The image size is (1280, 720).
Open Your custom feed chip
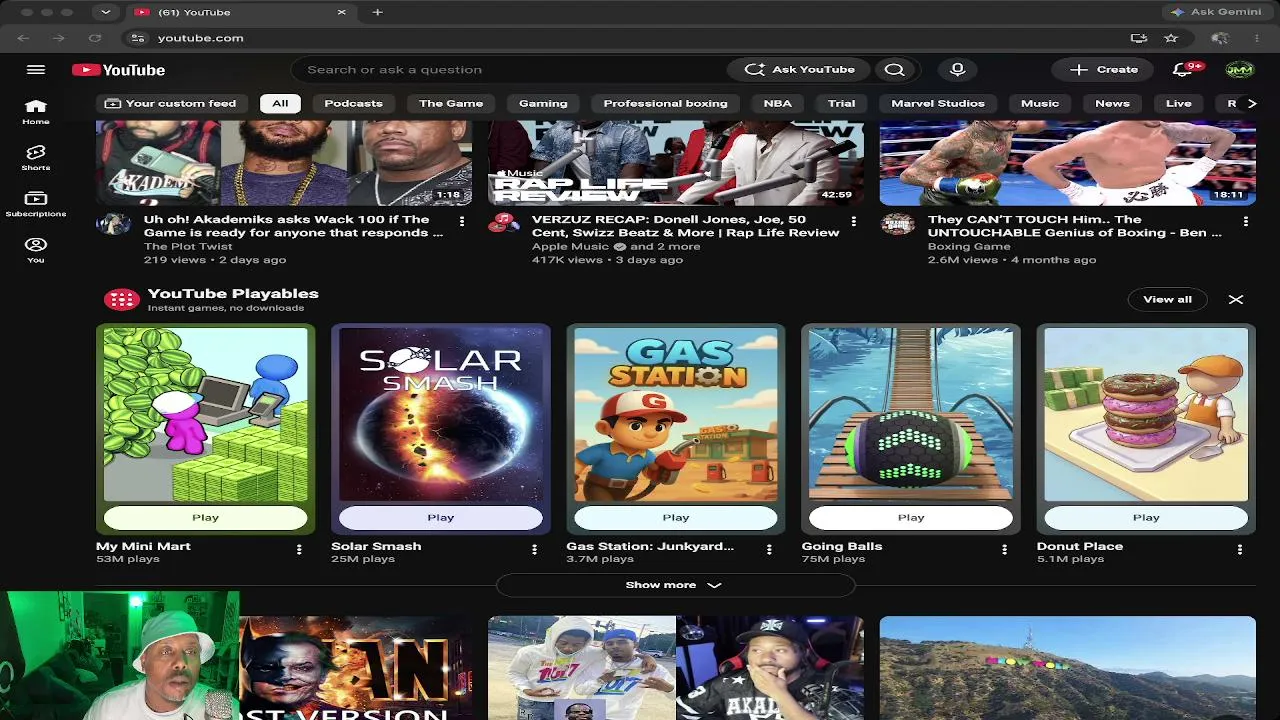171,103
